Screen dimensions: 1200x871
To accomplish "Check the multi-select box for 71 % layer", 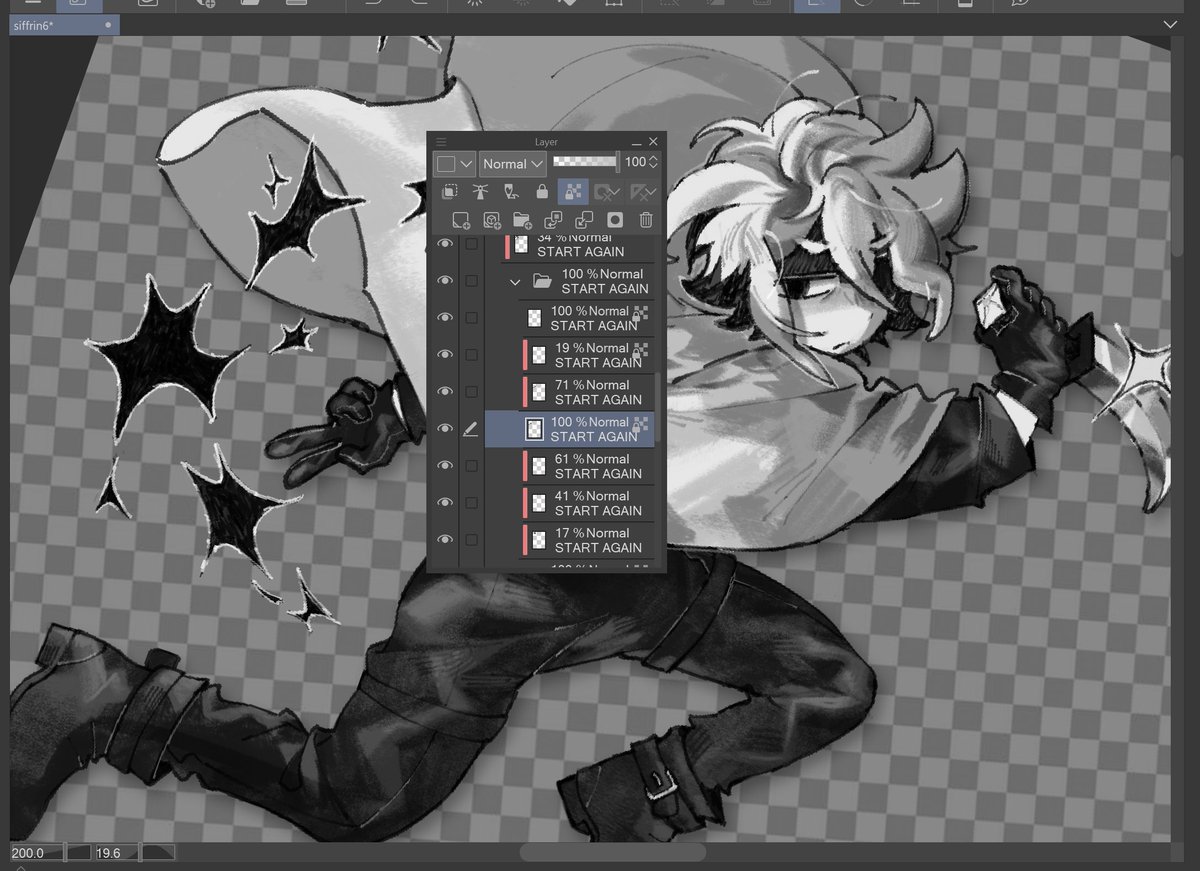I will coord(471,392).
